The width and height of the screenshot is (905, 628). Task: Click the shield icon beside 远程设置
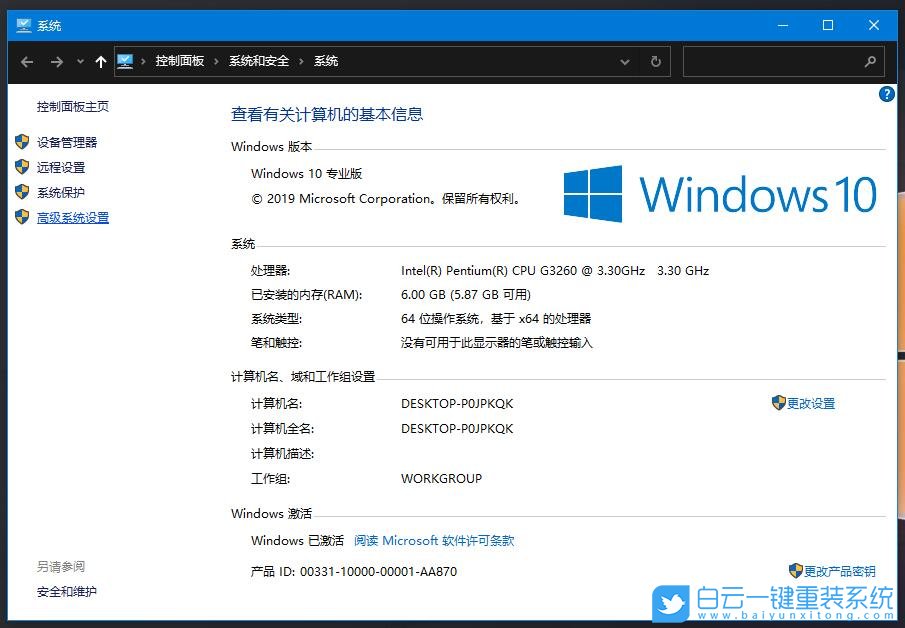[x=23, y=166]
